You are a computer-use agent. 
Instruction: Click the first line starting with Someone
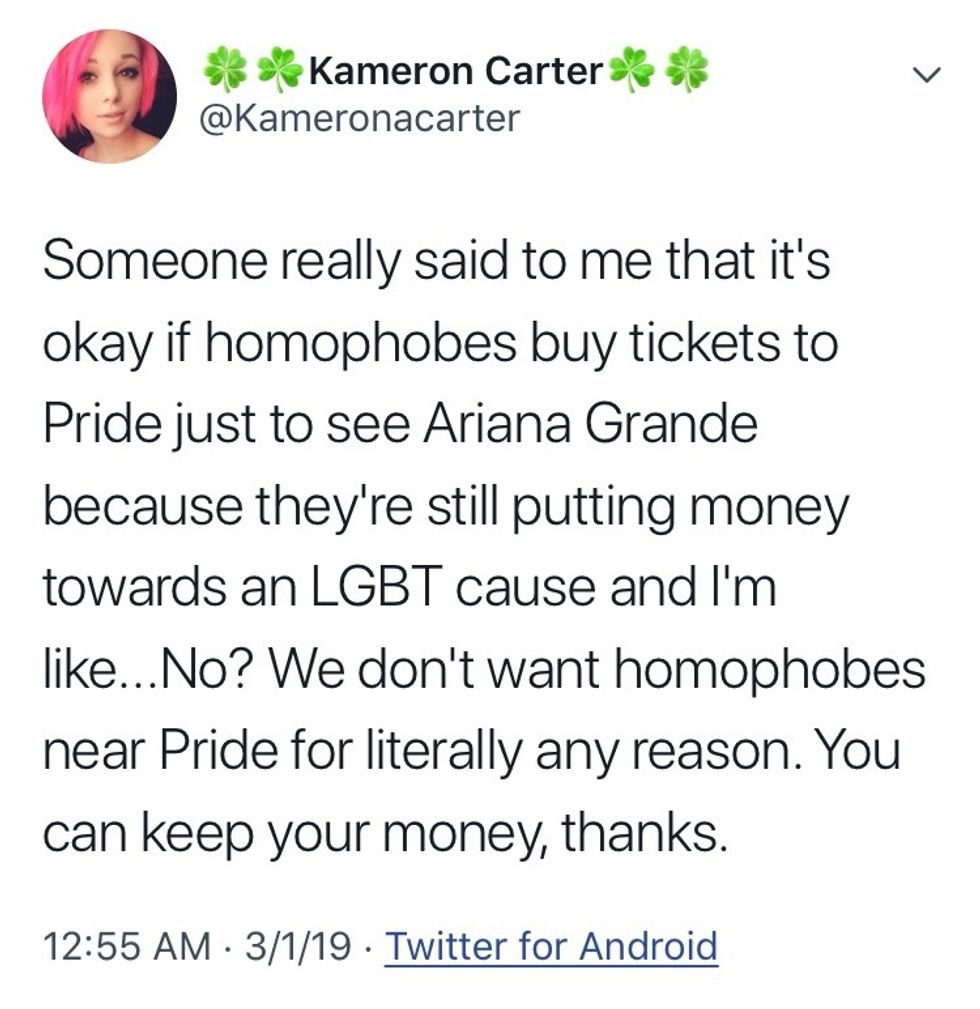coord(436,264)
